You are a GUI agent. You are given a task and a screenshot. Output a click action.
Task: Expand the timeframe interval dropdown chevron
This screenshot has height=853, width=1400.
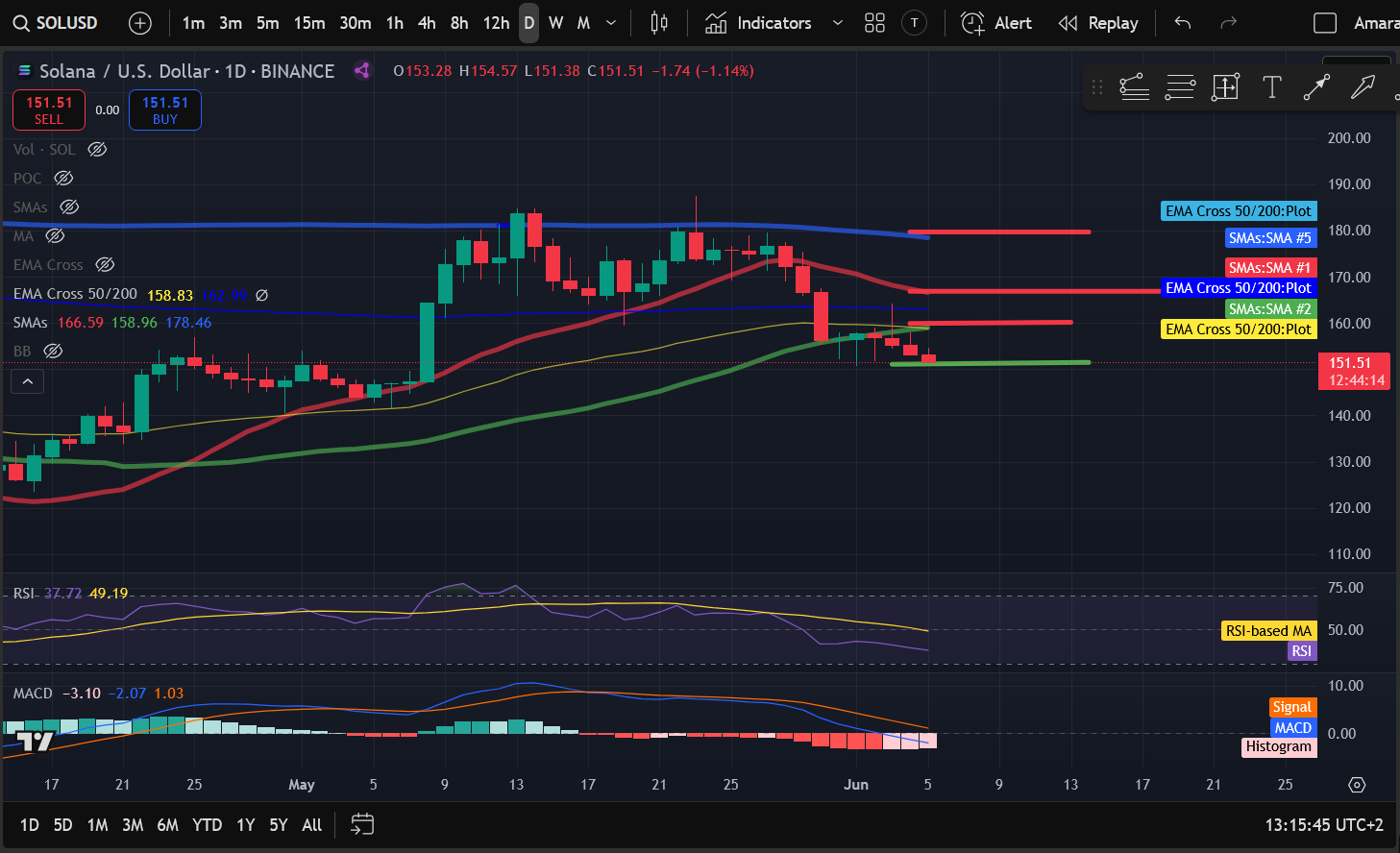click(x=611, y=23)
